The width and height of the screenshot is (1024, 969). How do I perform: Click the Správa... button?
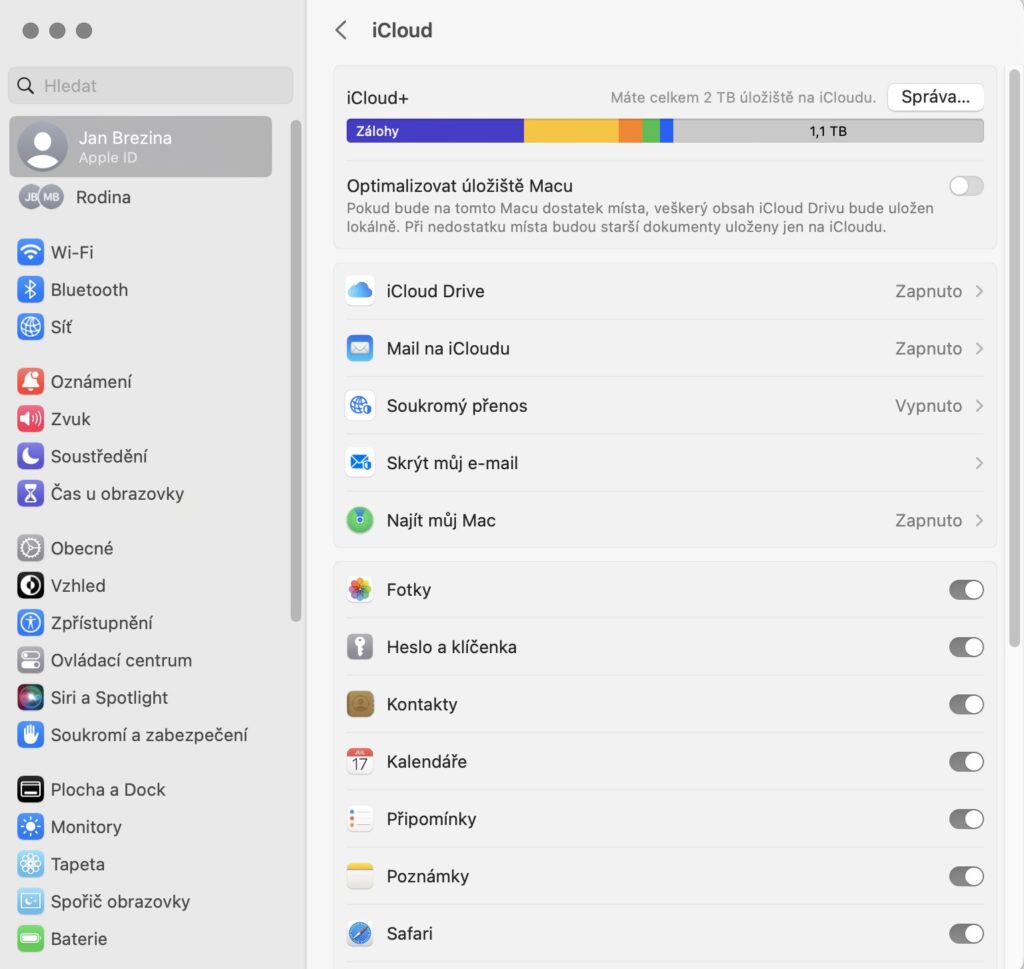tap(935, 97)
